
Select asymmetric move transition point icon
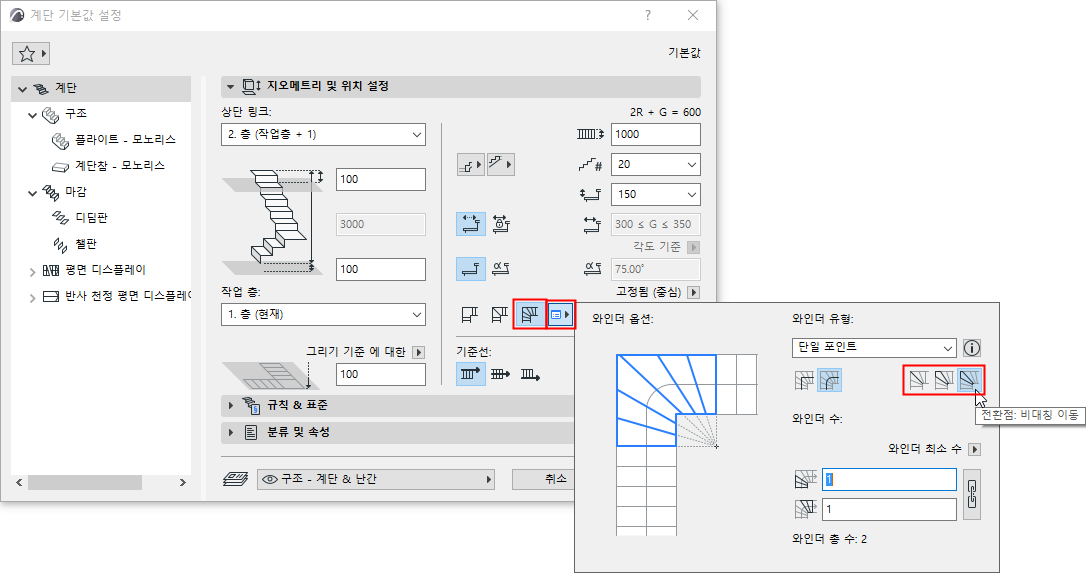tap(969, 380)
